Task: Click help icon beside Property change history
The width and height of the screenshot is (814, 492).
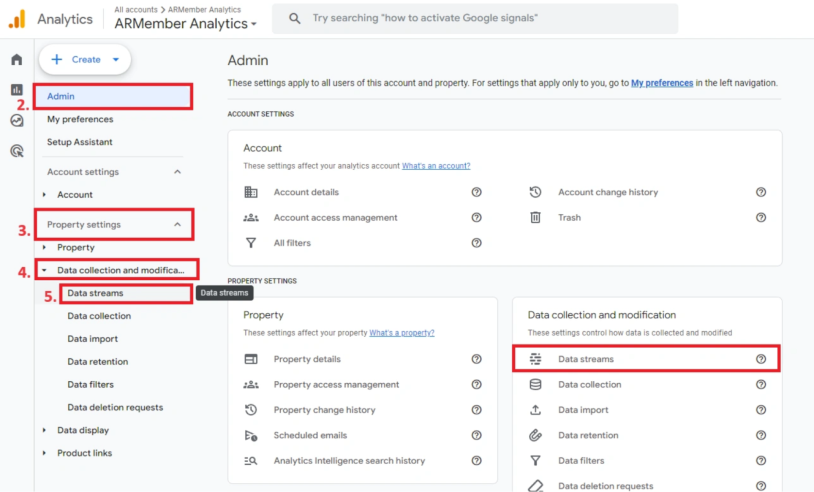Action: (x=476, y=410)
